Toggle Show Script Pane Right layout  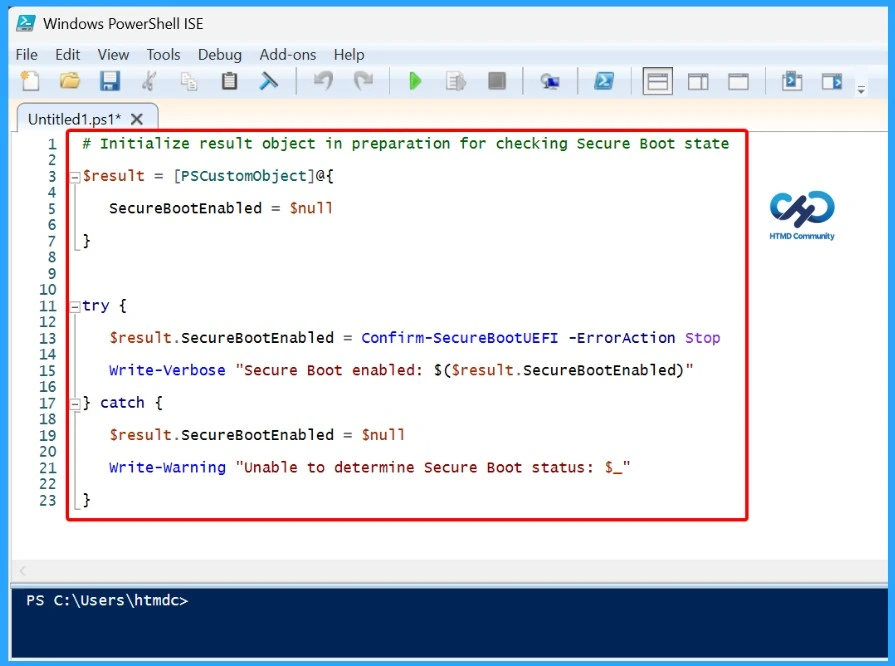pos(697,81)
